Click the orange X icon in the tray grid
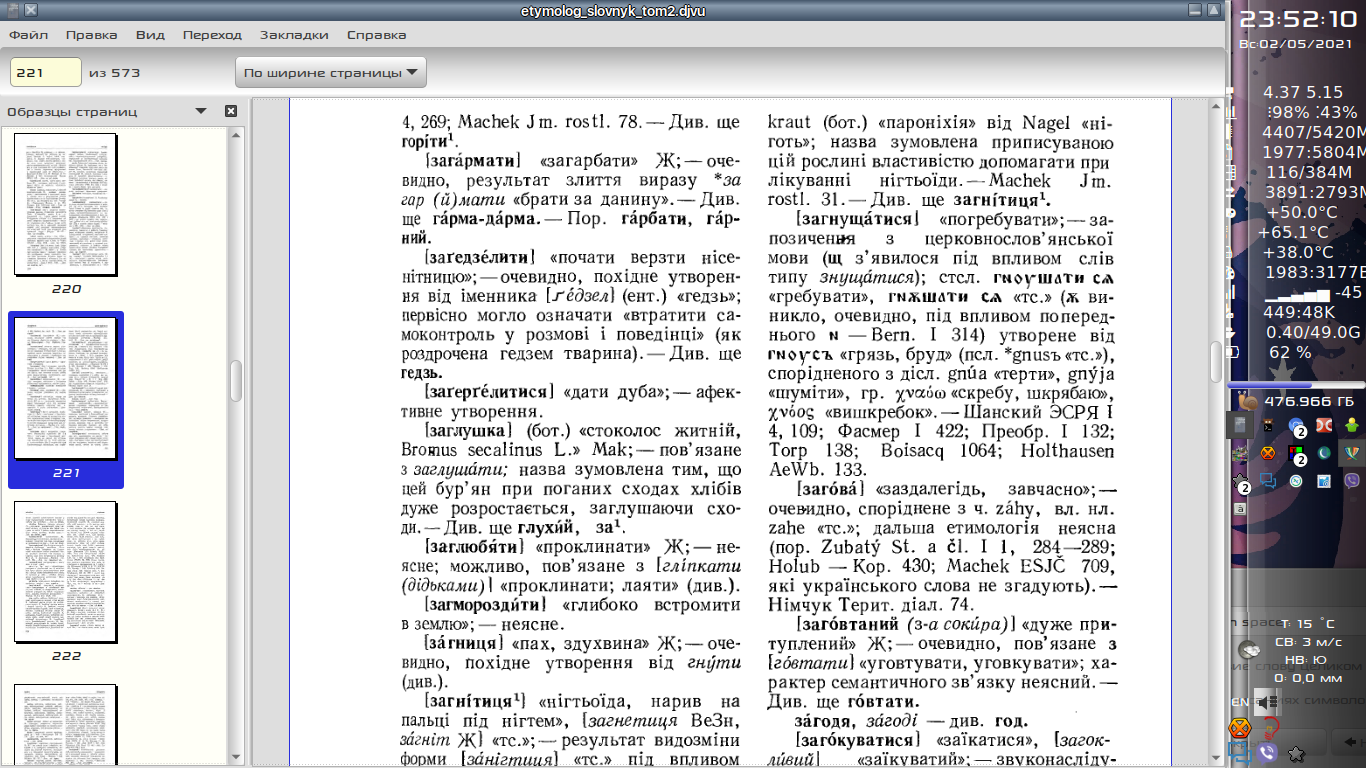 click(1267, 453)
